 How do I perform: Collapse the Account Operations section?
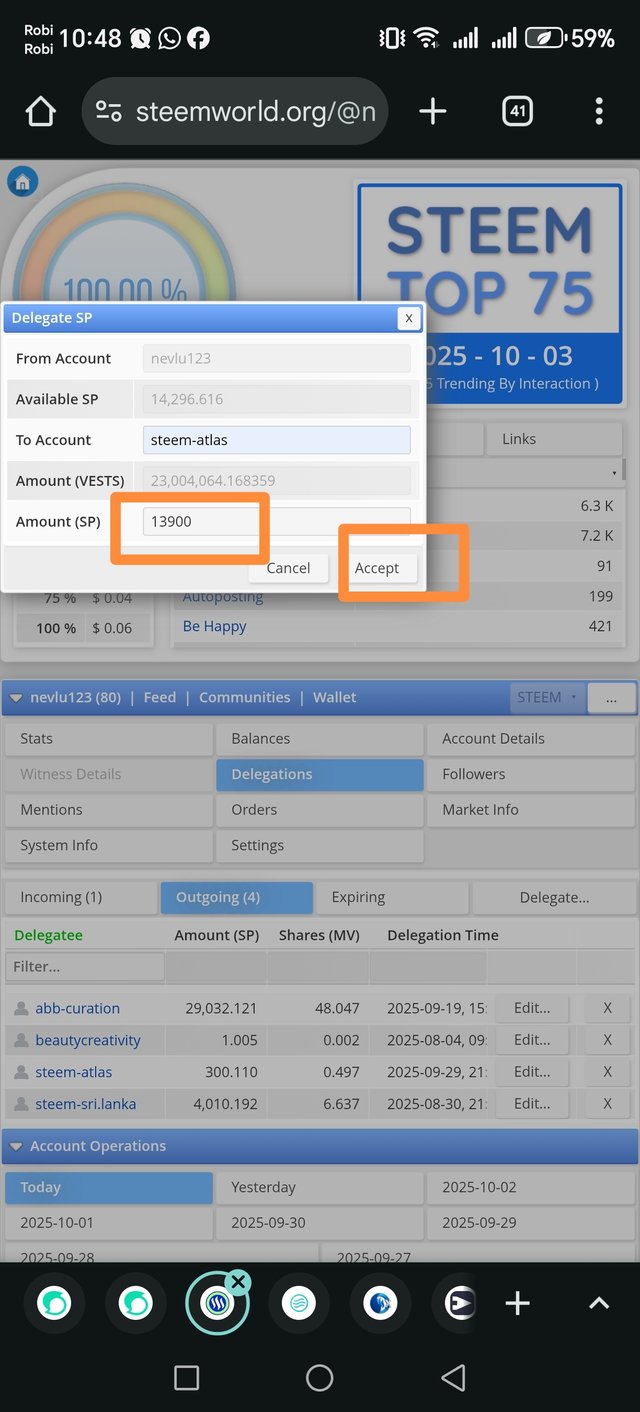tap(17, 1146)
